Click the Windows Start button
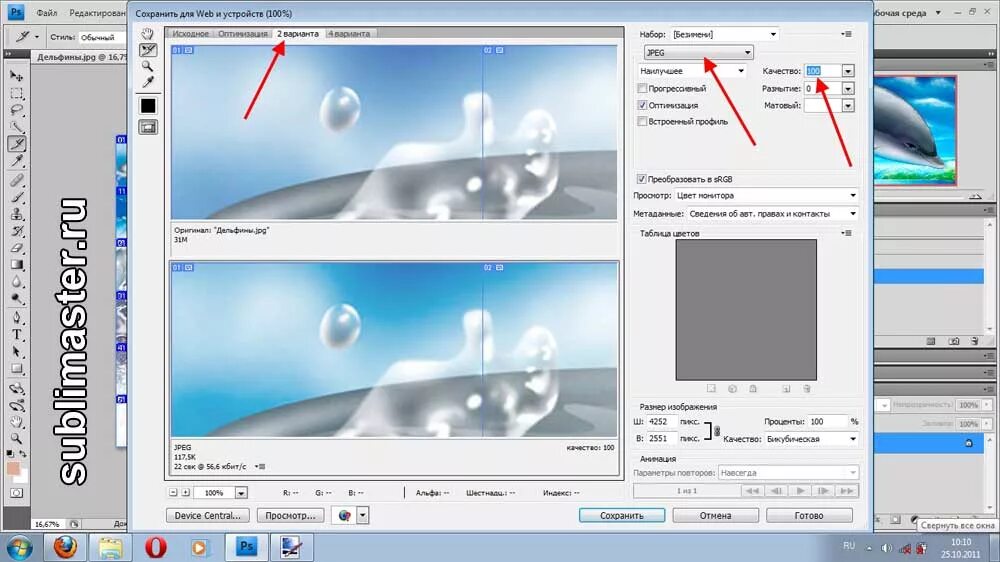This screenshot has width=1000, height=562. pos(20,547)
